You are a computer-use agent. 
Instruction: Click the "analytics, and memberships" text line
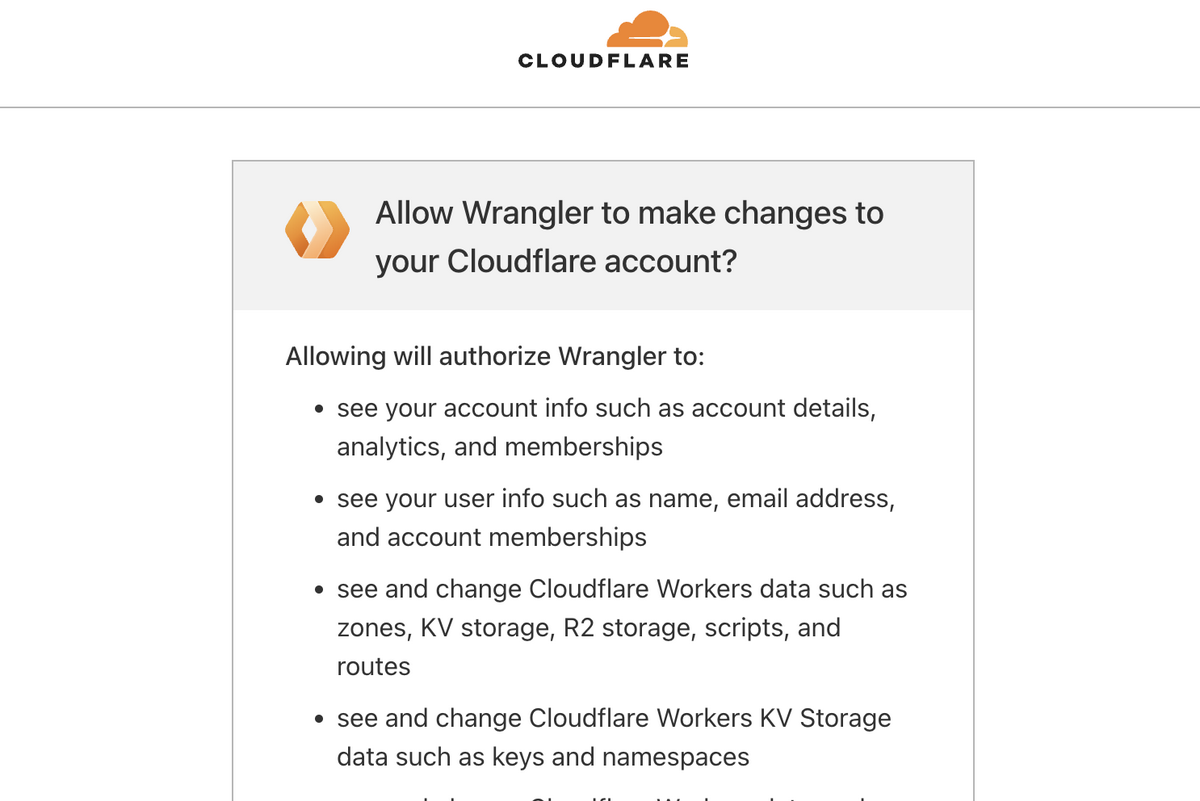500,447
